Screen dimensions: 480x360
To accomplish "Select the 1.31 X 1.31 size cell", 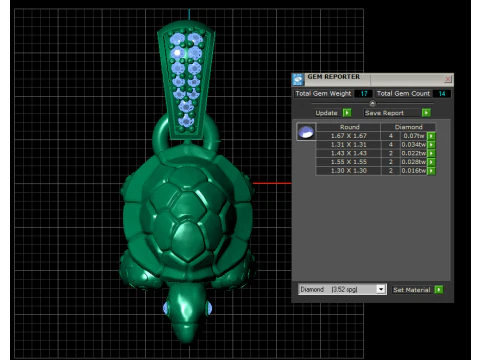I will click(x=348, y=145).
